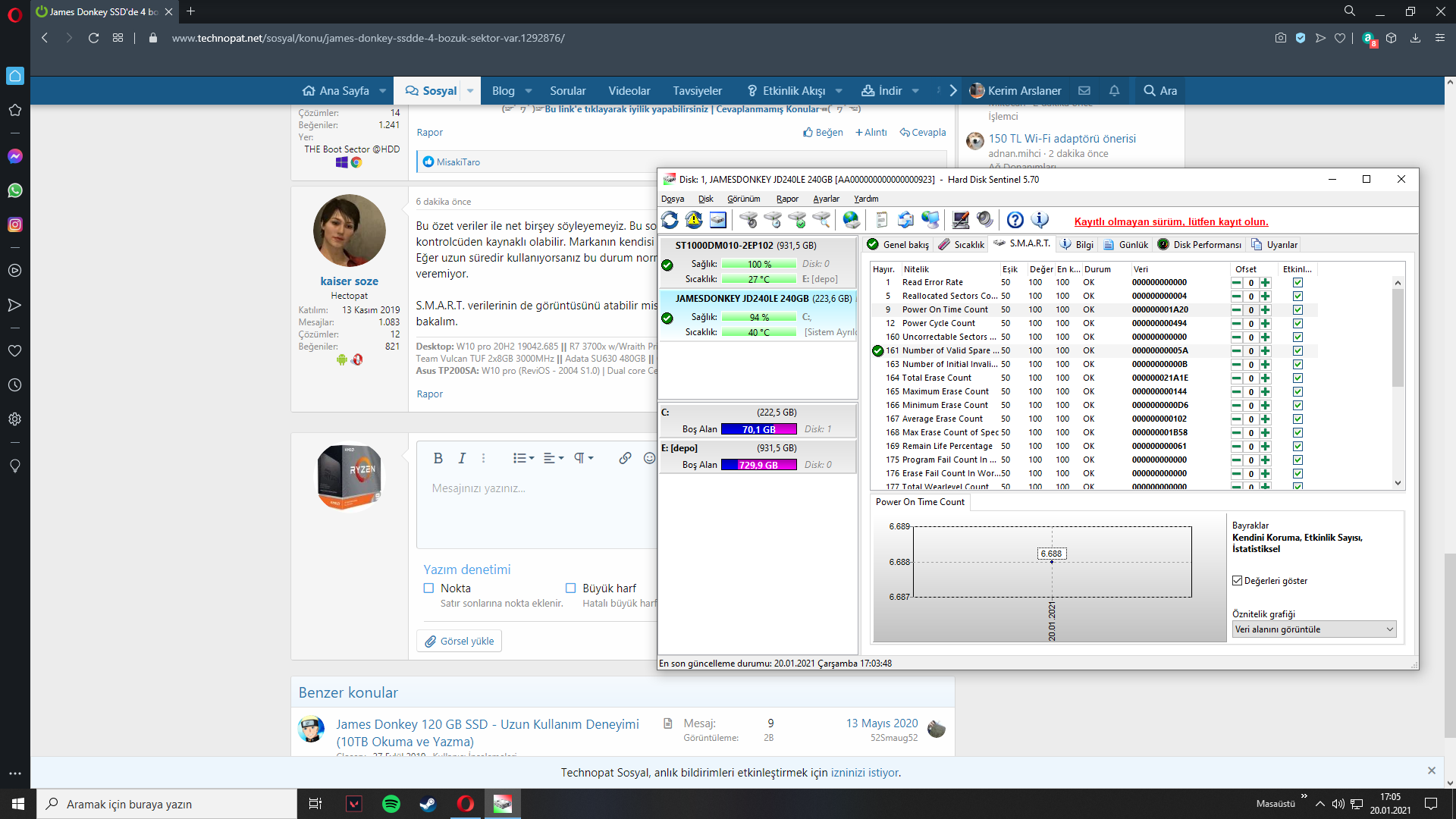Open help via blue question mark icon

(x=1015, y=220)
